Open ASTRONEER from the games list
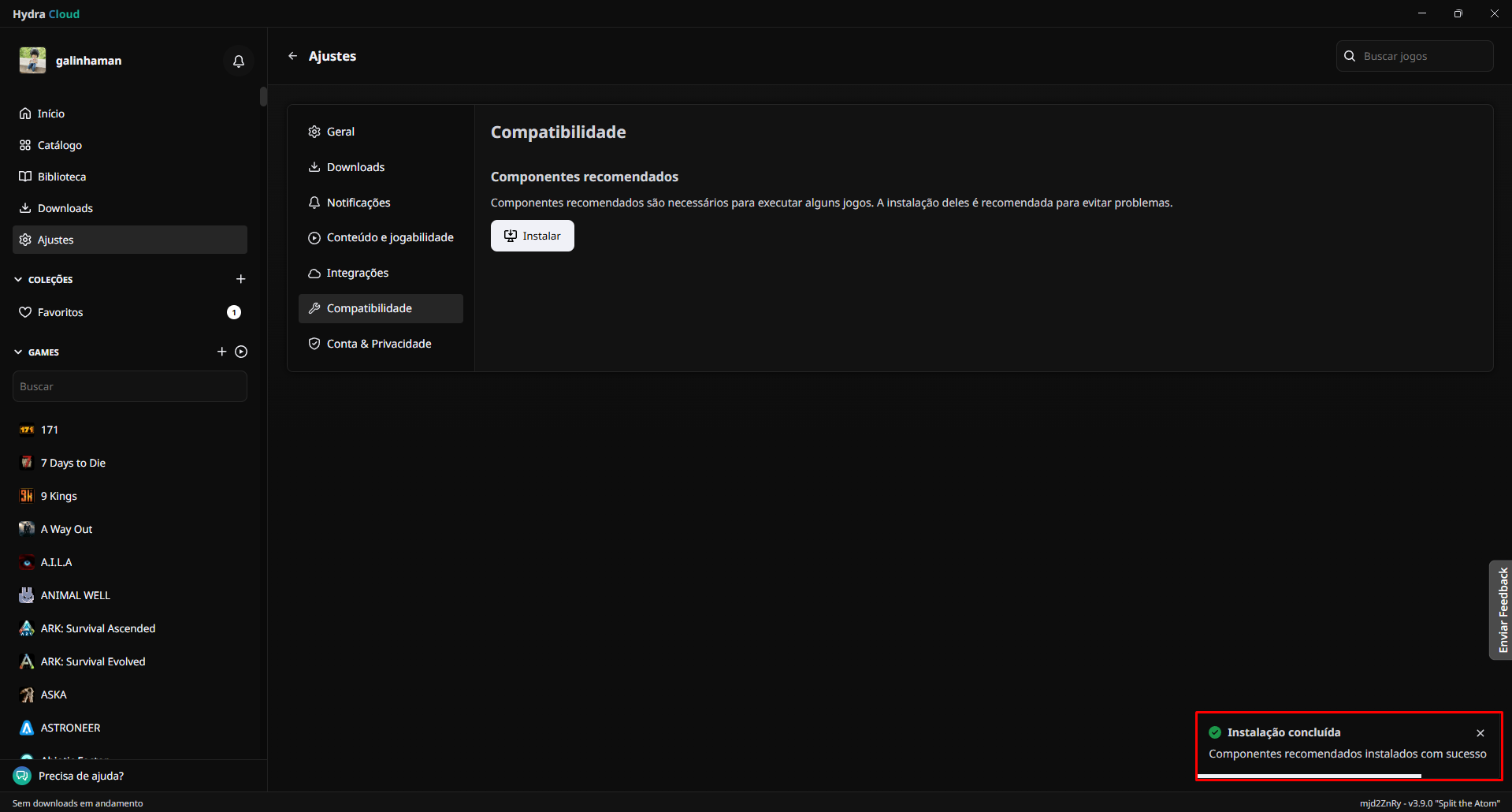This screenshot has width=1512, height=812. coord(70,728)
